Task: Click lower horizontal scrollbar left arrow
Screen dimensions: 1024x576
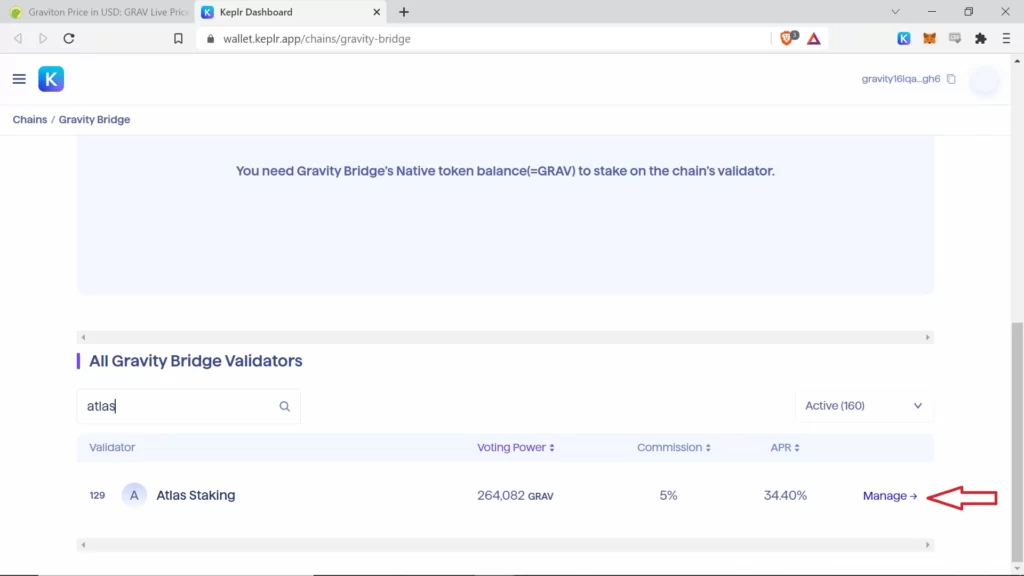Action: coord(83,545)
